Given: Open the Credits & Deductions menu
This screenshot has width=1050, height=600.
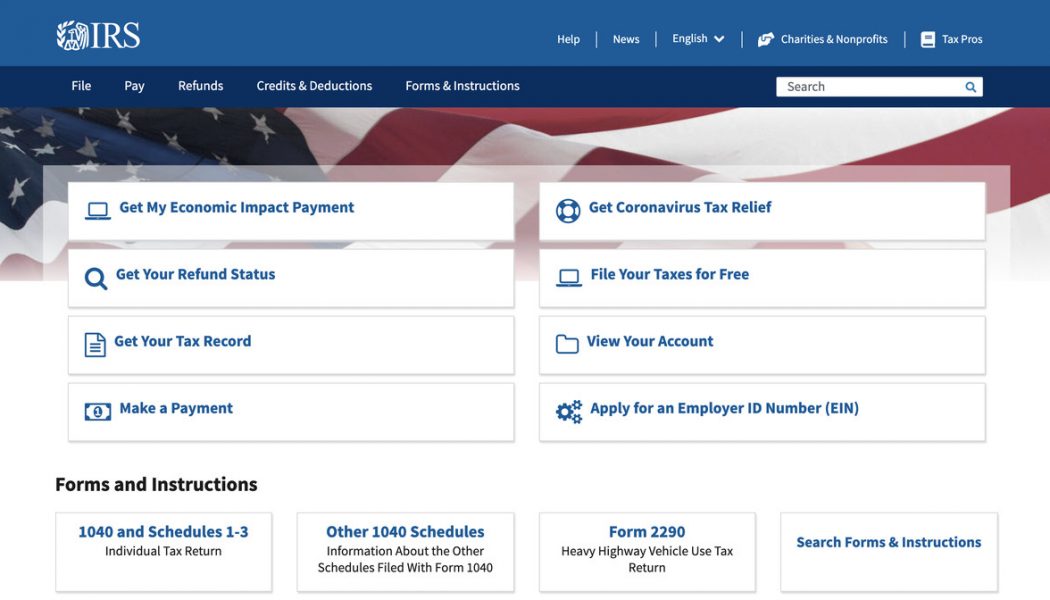Looking at the screenshot, I should pos(313,86).
